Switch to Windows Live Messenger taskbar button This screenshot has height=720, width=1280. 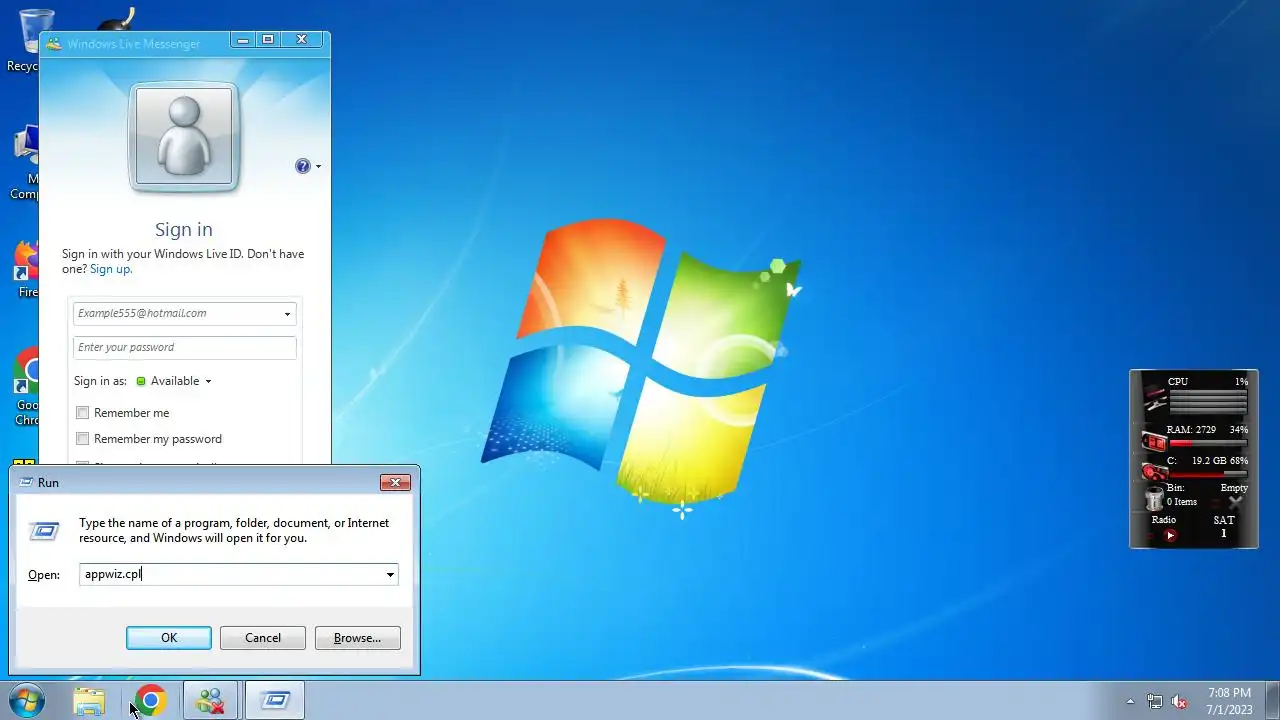tap(211, 701)
